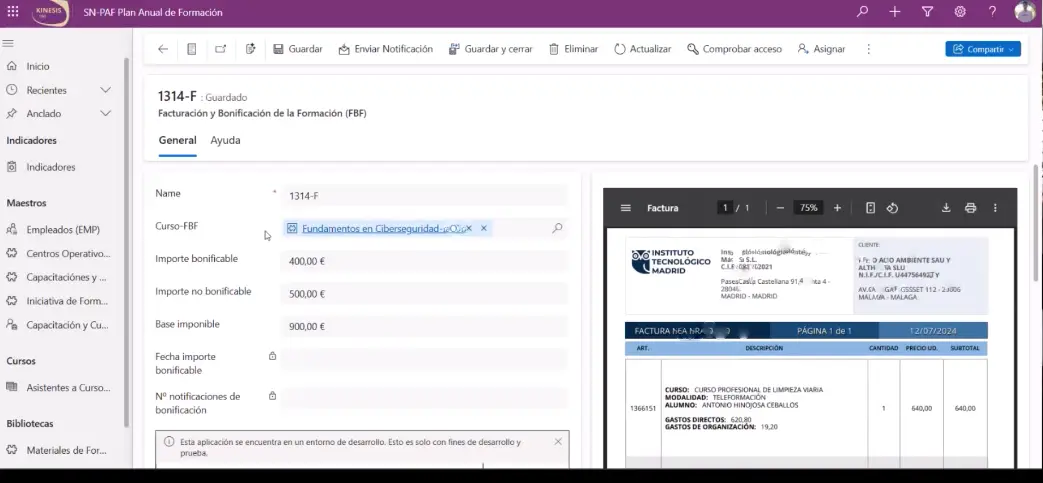The height and width of the screenshot is (483, 1043).
Task: Open Empleados (EMP) in the sidebar
Action: (63, 230)
